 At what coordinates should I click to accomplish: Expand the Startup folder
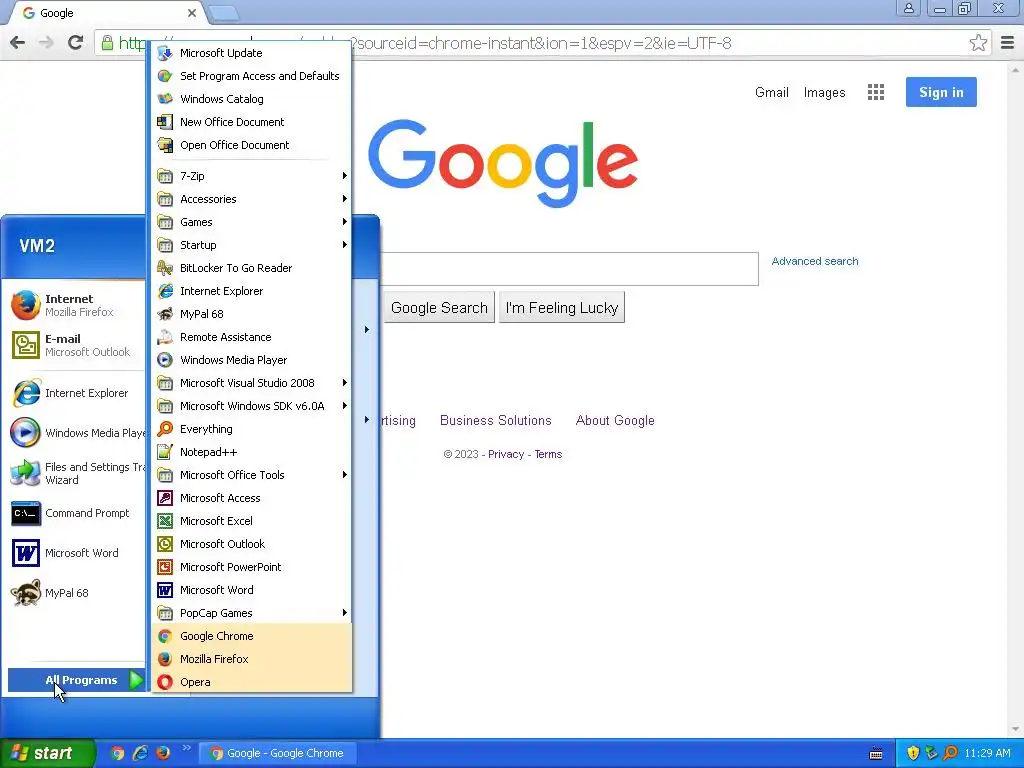tap(251, 245)
